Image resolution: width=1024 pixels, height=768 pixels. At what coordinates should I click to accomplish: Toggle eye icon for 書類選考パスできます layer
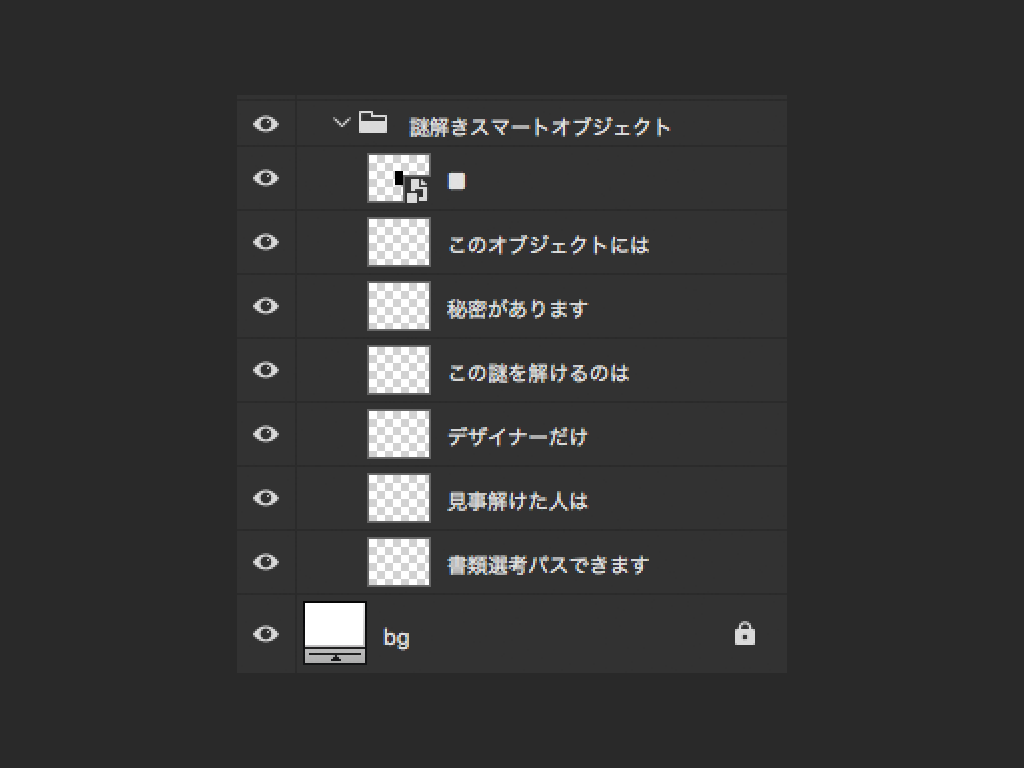(x=266, y=562)
